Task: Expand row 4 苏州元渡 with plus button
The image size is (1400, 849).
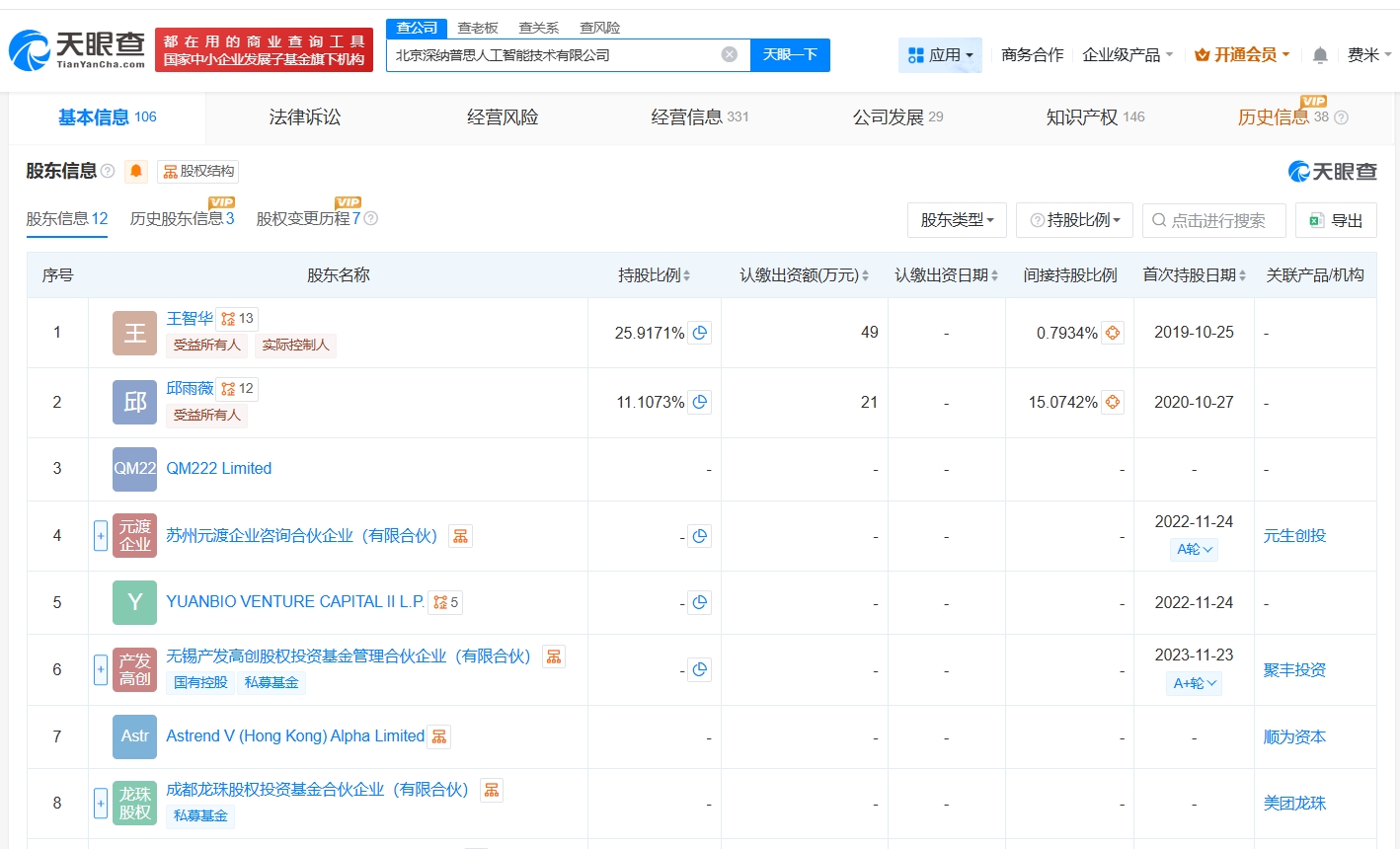Action: (101, 536)
